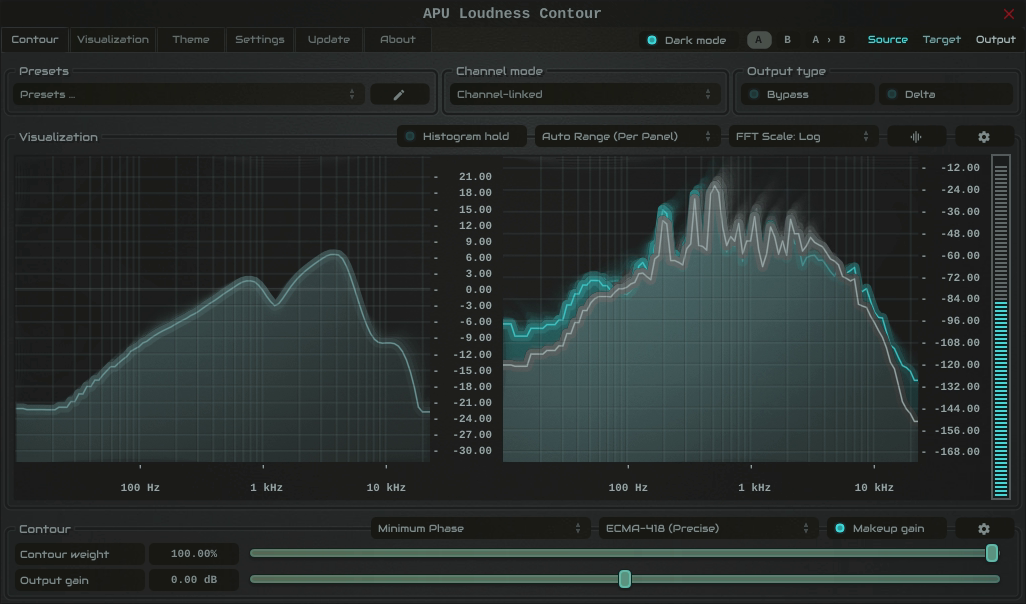Viewport: 1026px width, 604px height.
Task: Change the FFT Scale: Log dropdown
Action: click(x=804, y=137)
